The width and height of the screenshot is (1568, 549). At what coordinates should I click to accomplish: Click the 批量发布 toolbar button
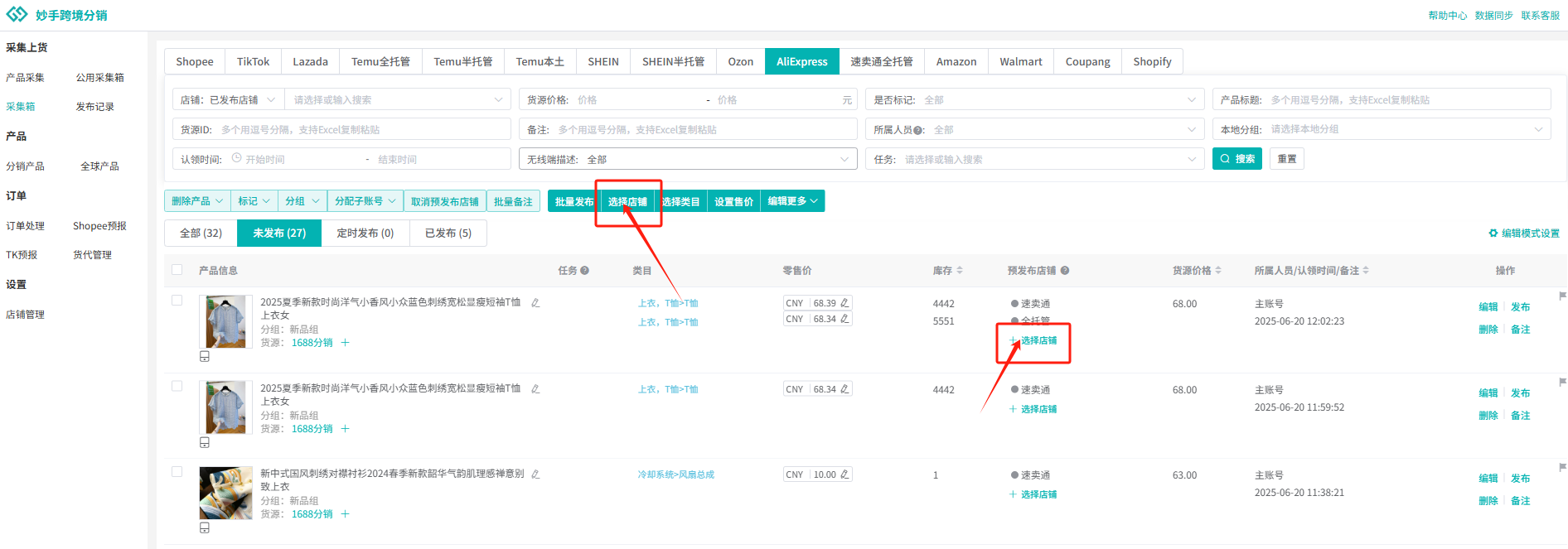574,201
